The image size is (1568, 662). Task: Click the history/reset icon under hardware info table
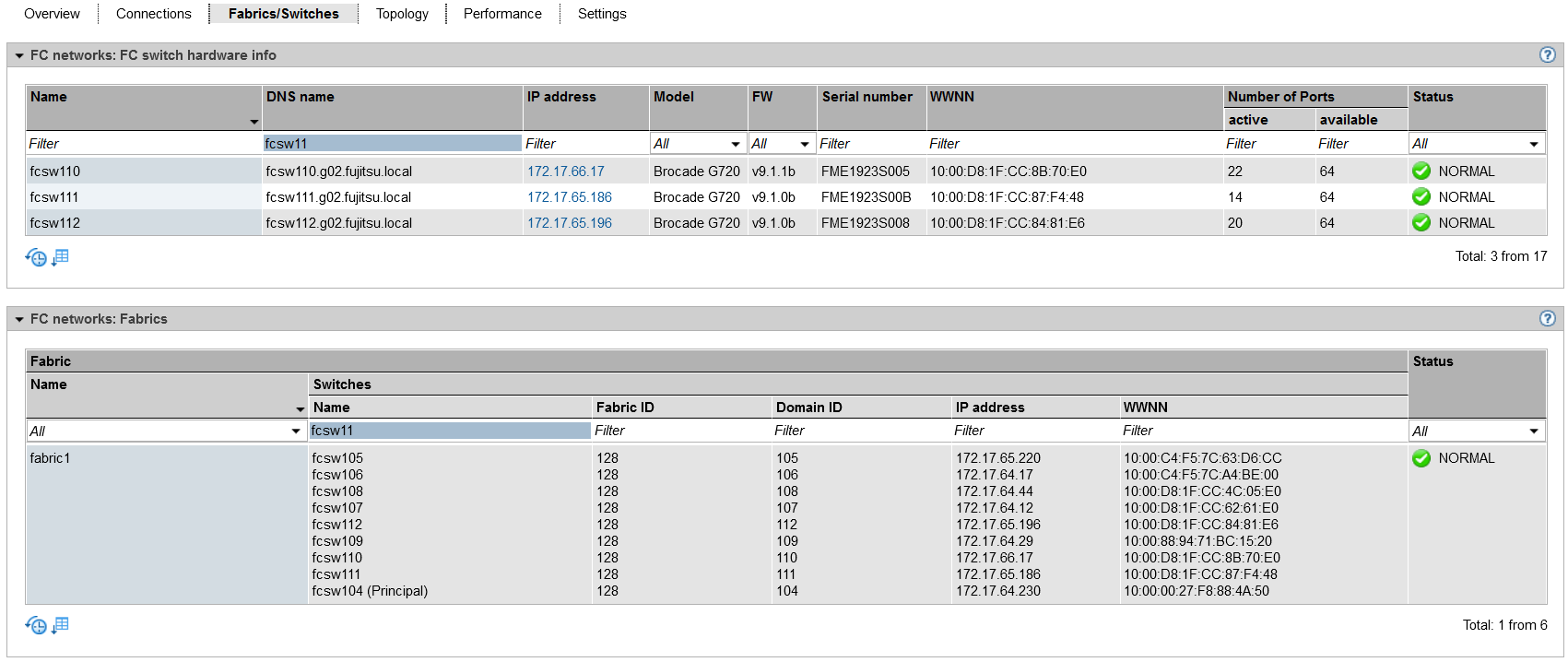tap(36, 258)
